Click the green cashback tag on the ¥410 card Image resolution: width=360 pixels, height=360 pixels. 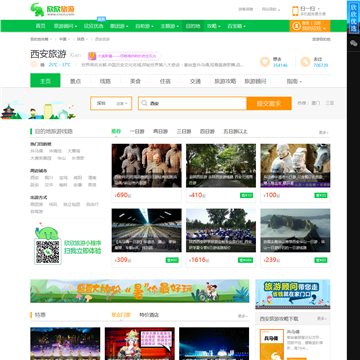coord(246,195)
